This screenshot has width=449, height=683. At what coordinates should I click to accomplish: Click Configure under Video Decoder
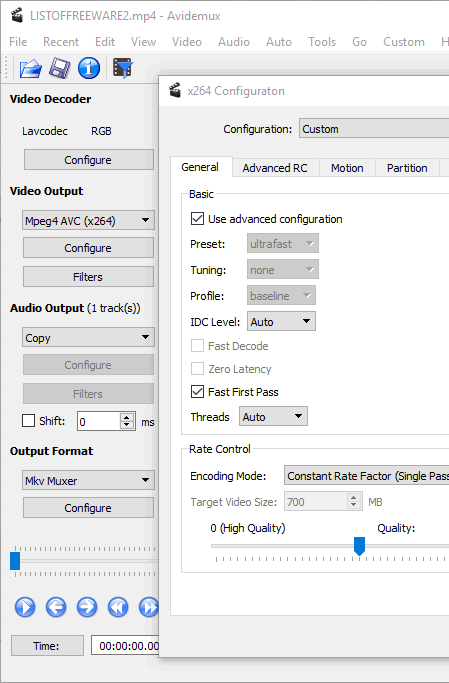[88, 160]
